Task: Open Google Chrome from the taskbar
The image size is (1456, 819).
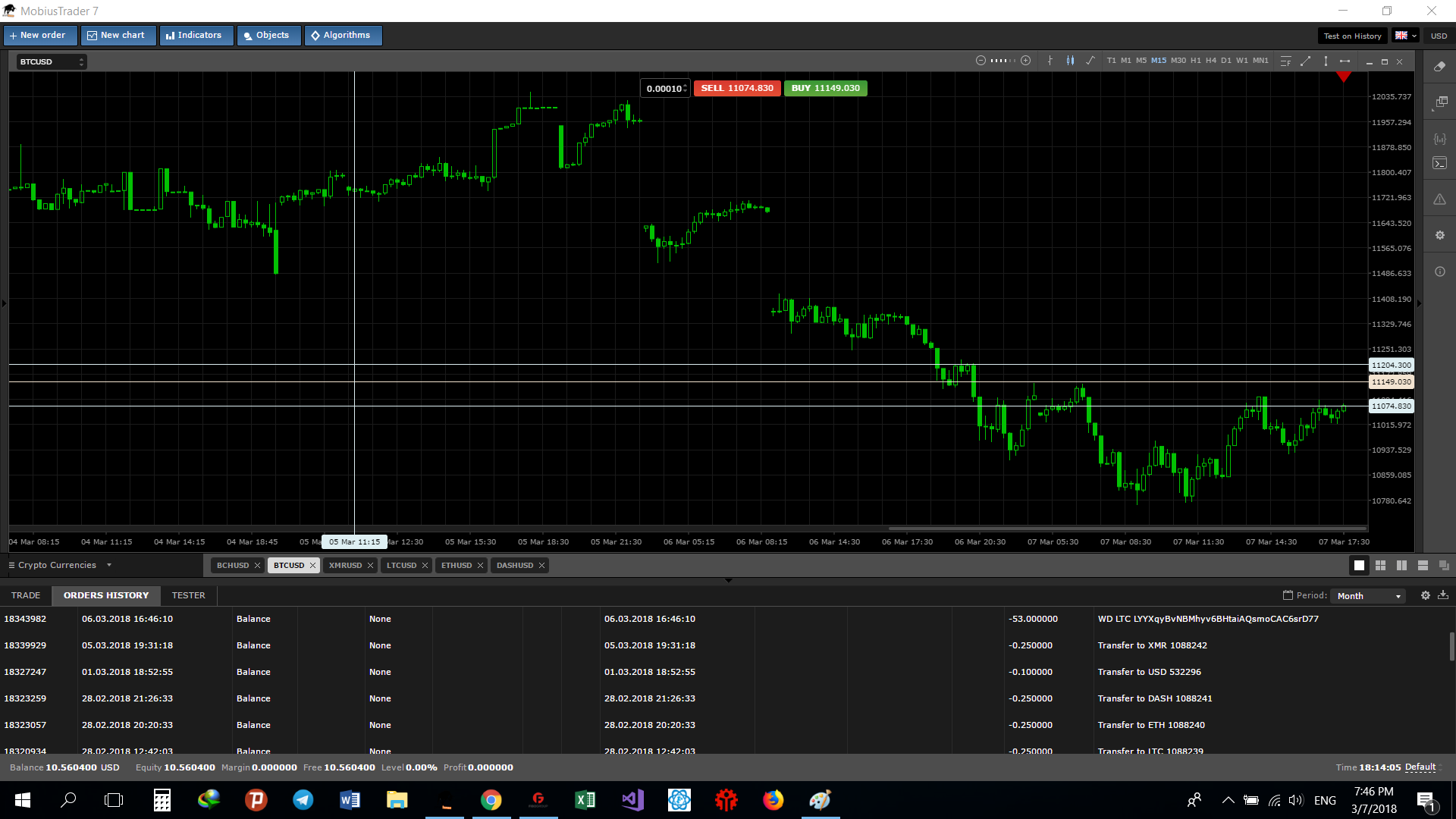Action: pyautogui.click(x=491, y=800)
